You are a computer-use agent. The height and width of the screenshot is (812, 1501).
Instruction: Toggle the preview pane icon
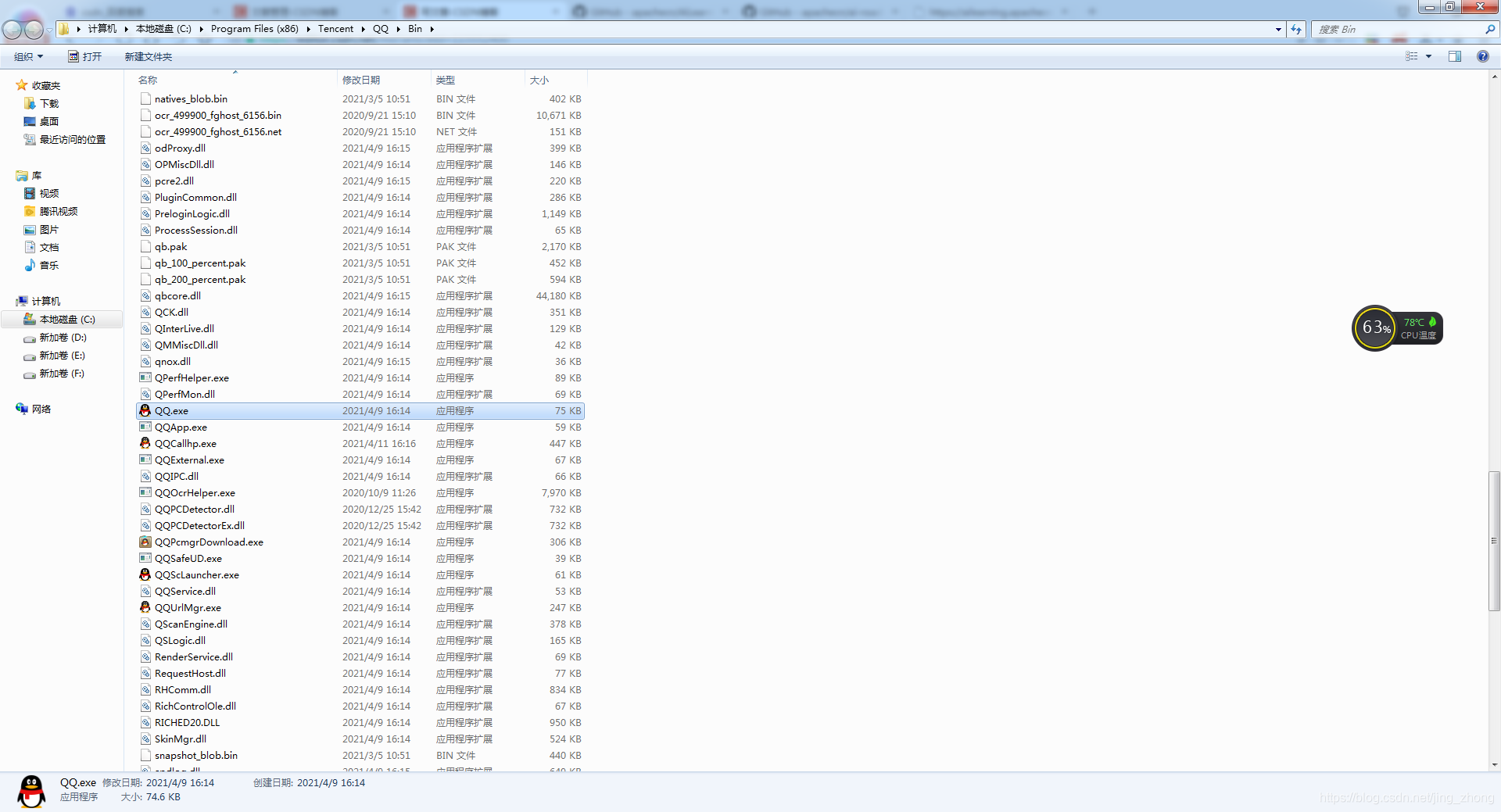1455,56
